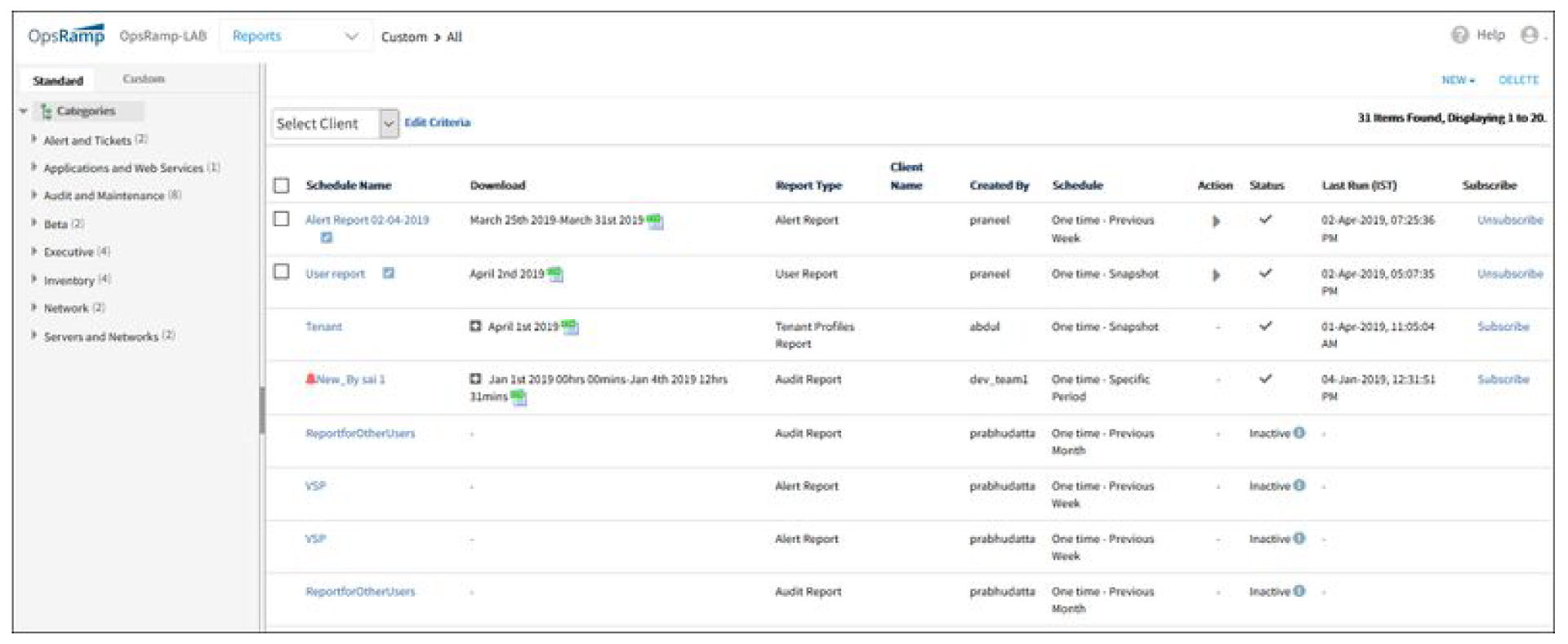
Task: Expand Alert and Tickets category
Action: coord(33,140)
